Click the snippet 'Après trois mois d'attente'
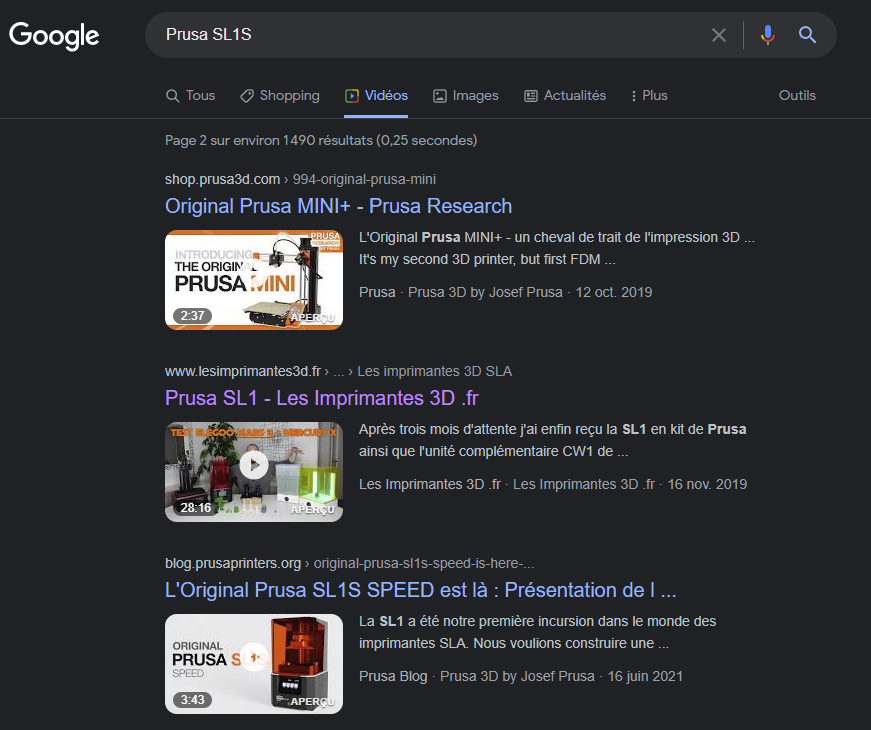The image size is (871, 730). point(552,440)
